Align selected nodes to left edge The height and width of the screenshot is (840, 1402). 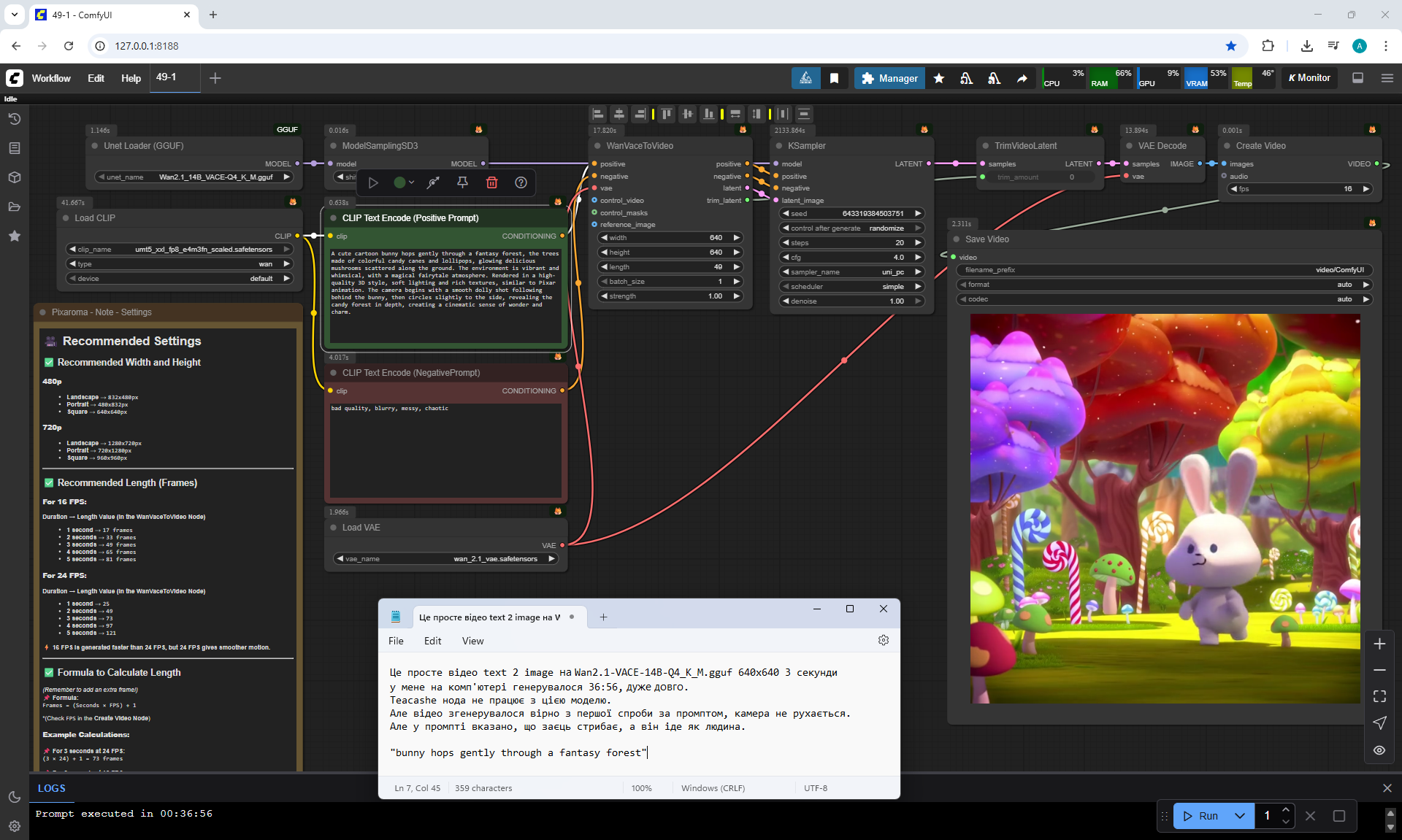coord(598,114)
